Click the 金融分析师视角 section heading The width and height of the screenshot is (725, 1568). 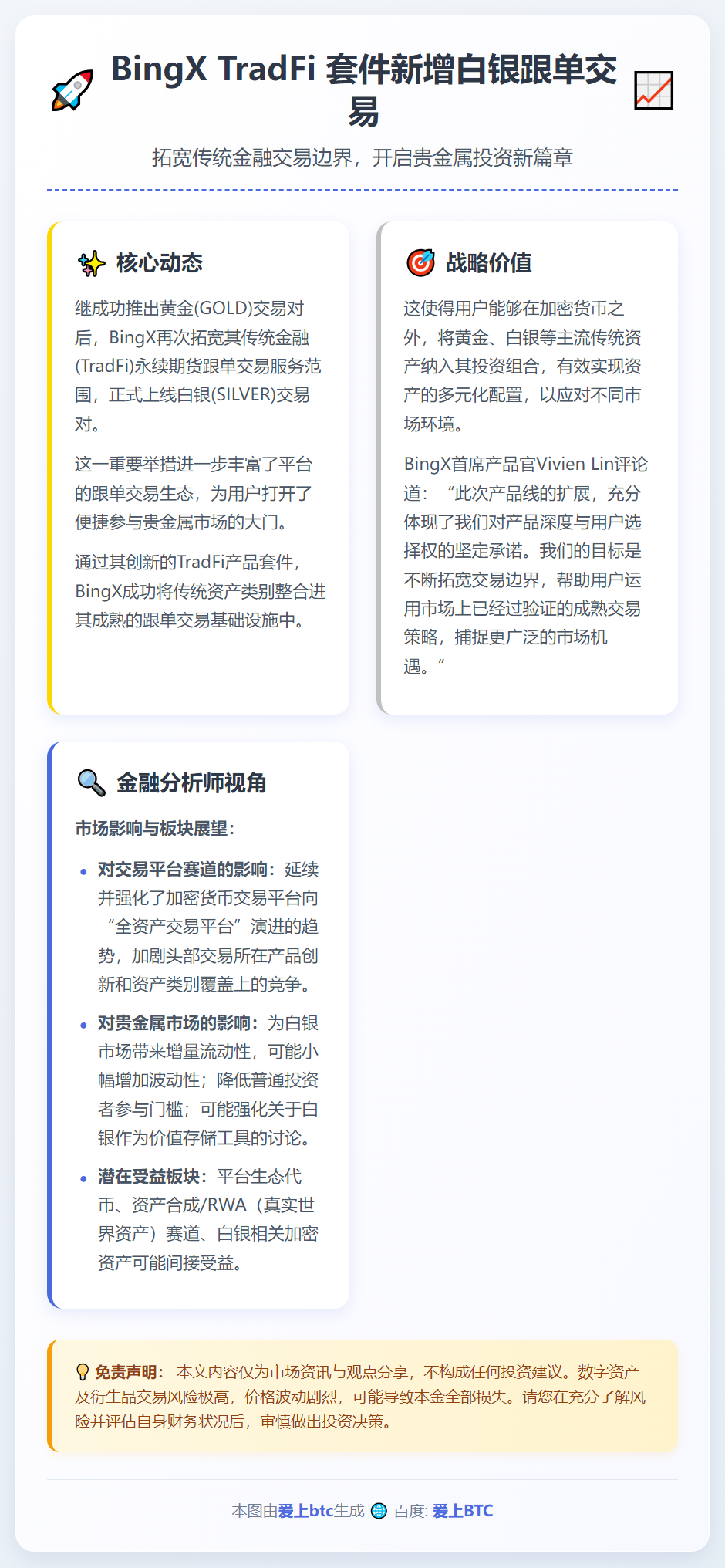point(191,782)
